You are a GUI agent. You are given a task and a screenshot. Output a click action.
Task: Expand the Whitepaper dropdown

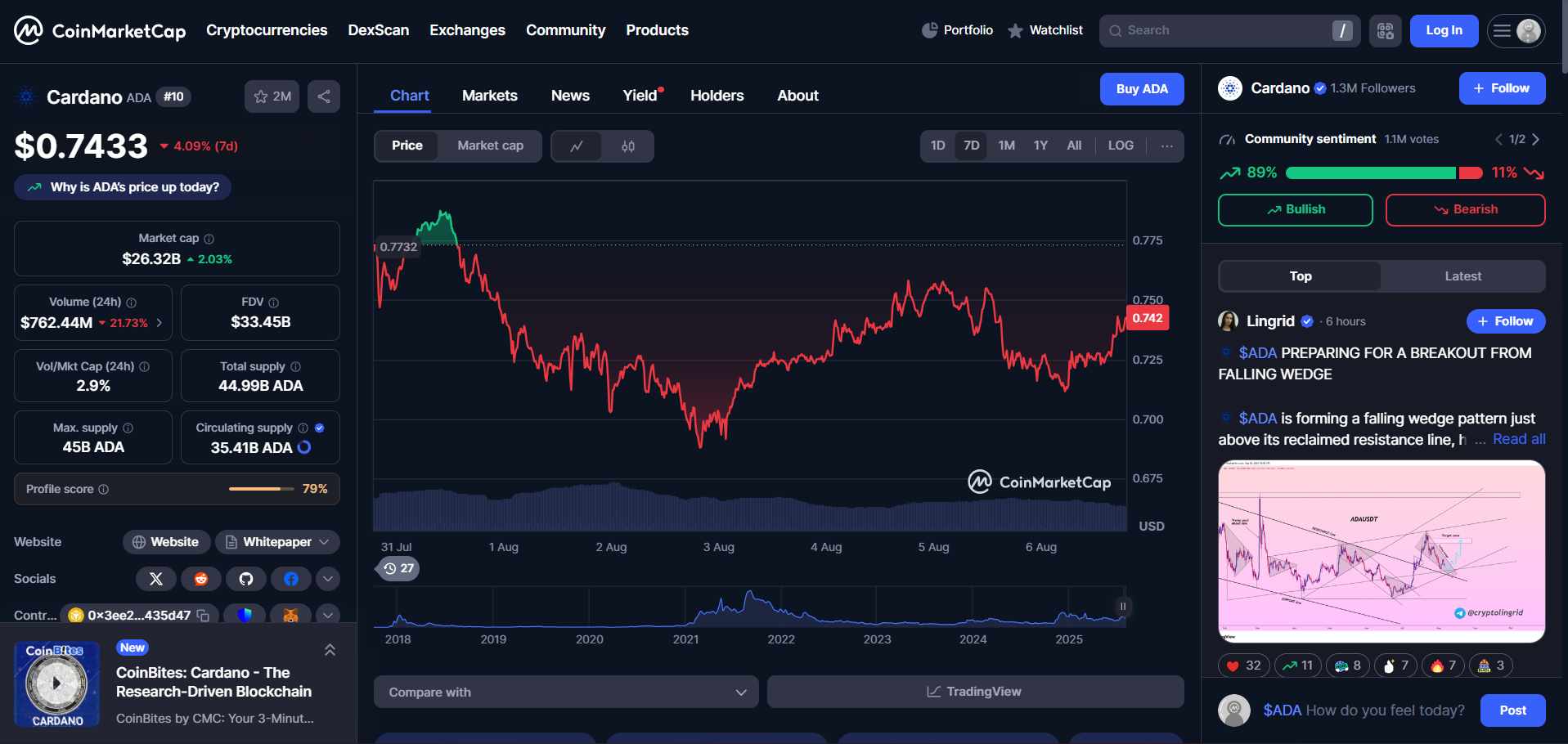click(x=277, y=542)
